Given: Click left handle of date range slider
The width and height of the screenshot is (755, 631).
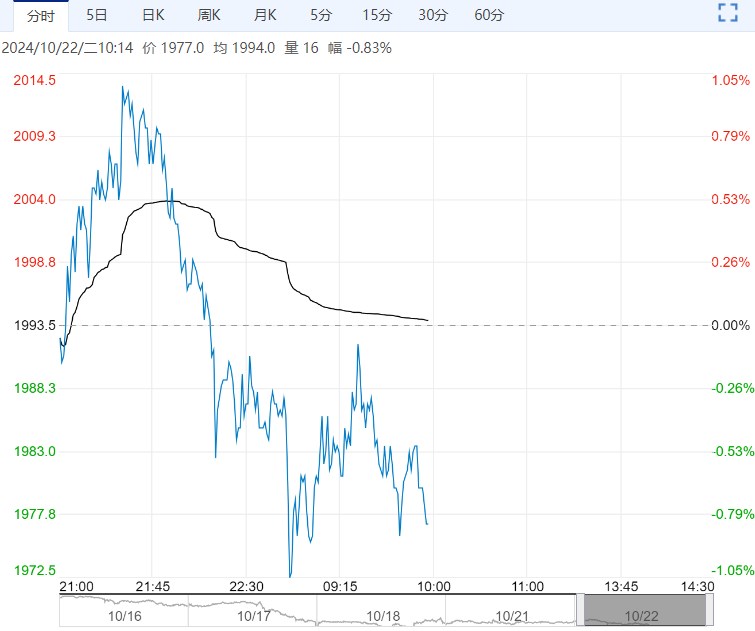Looking at the screenshot, I should [x=580, y=609].
